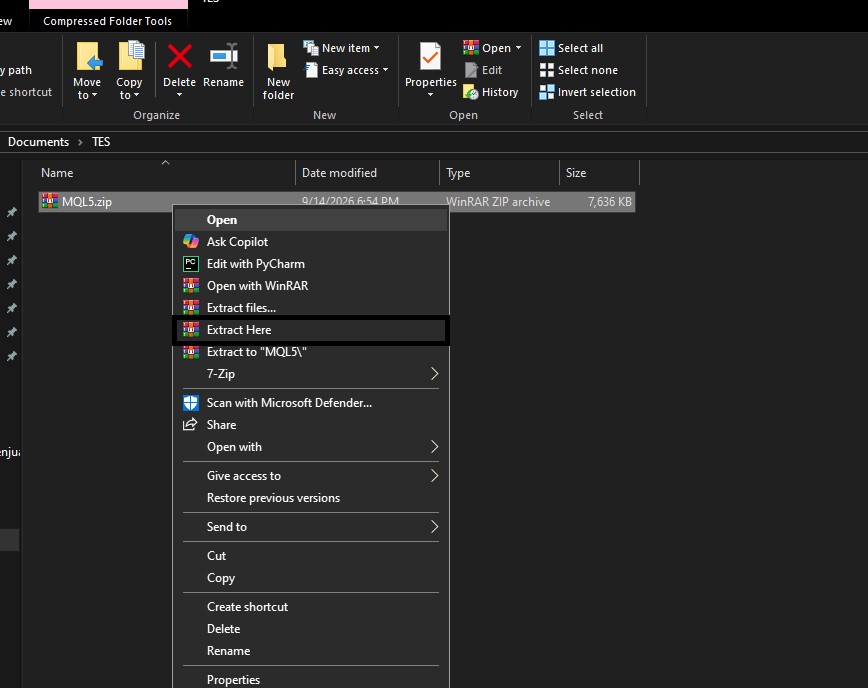The height and width of the screenshot is (688, 868).
Task: Expand the Move to dropdown arrow
Action: pyautogui.click(x=94, y=95)
